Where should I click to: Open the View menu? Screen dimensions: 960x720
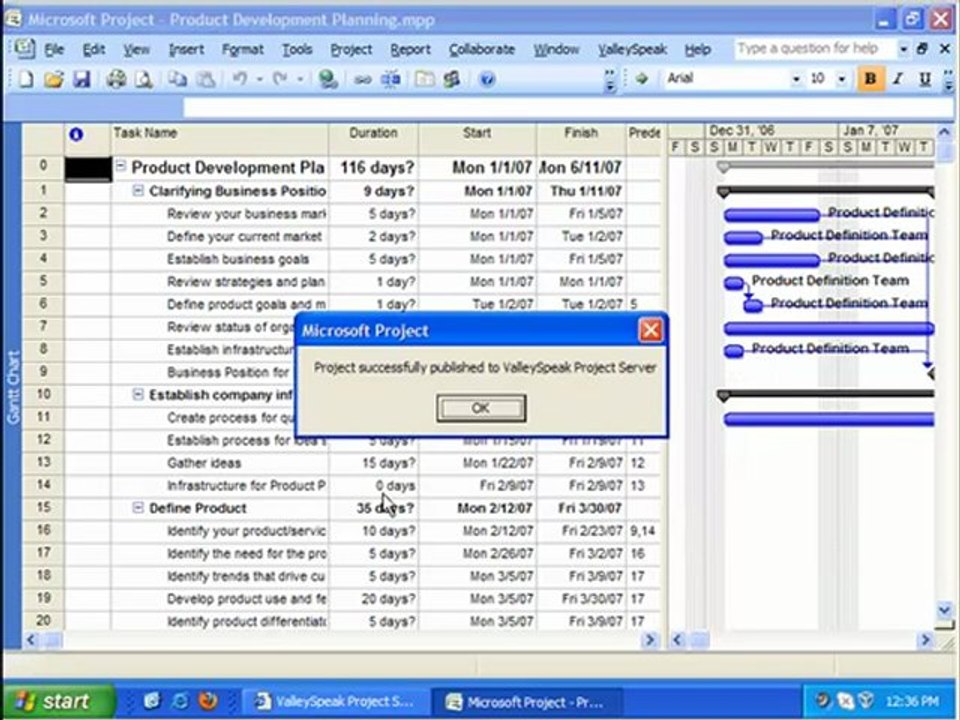pos(136,50)
